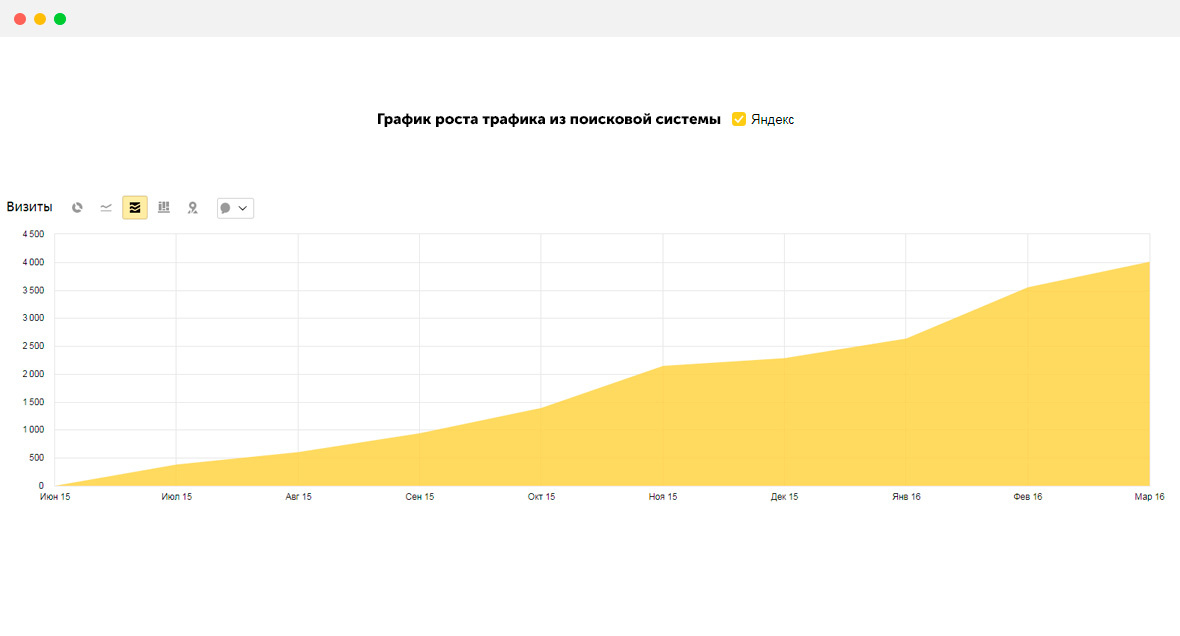The width and height of the screenshot is (1180, 636).
Task: Click the Фев 16 axis label
Action: click(x=1028, y=497)
